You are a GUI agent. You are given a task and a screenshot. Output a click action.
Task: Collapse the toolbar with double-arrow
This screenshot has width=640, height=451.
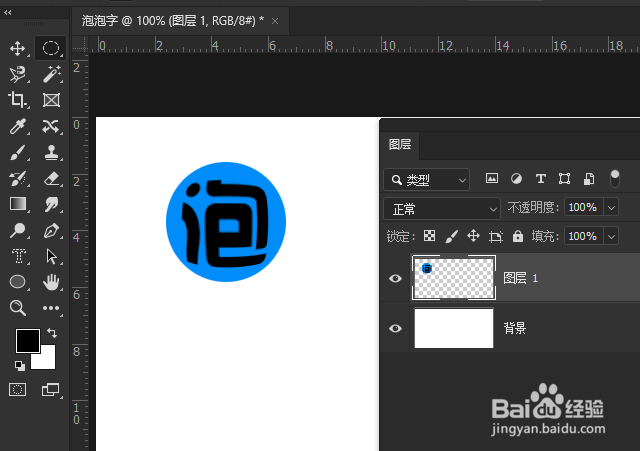[x=7, y=13]
